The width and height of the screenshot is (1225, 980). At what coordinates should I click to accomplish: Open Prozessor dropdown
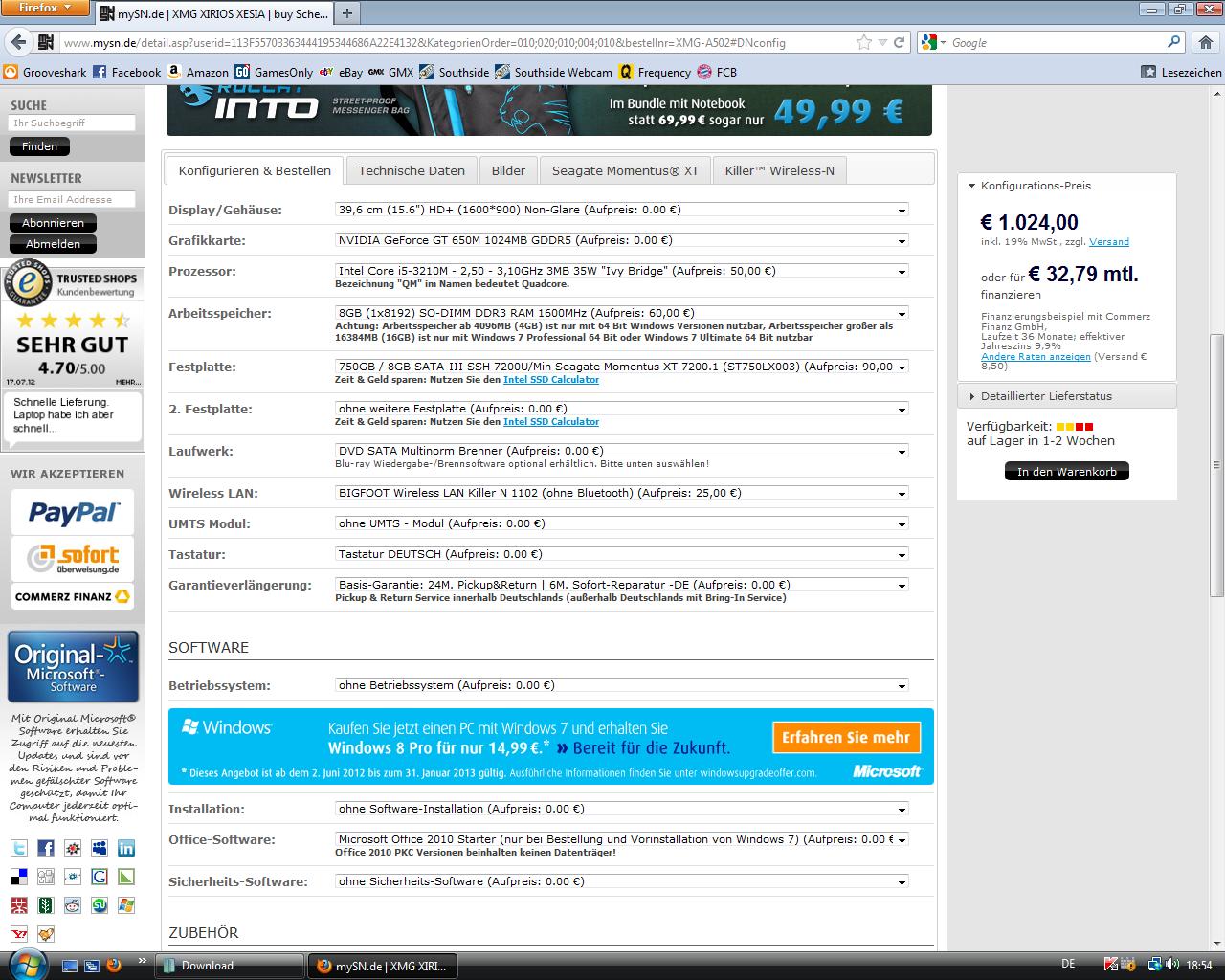point(622,271)
